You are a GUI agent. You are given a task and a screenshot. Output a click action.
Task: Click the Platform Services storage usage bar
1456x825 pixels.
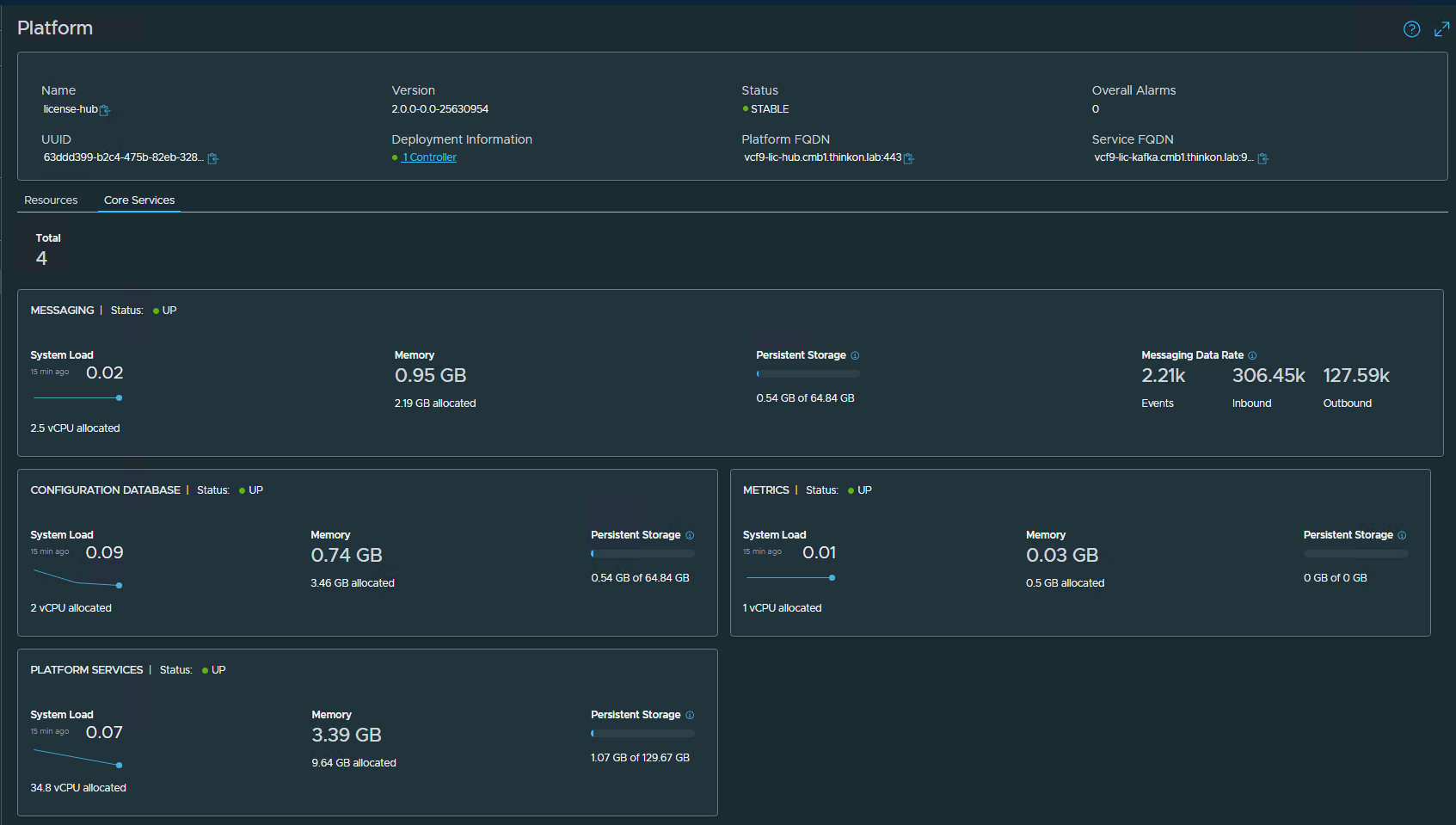click(x=643, y=734)
